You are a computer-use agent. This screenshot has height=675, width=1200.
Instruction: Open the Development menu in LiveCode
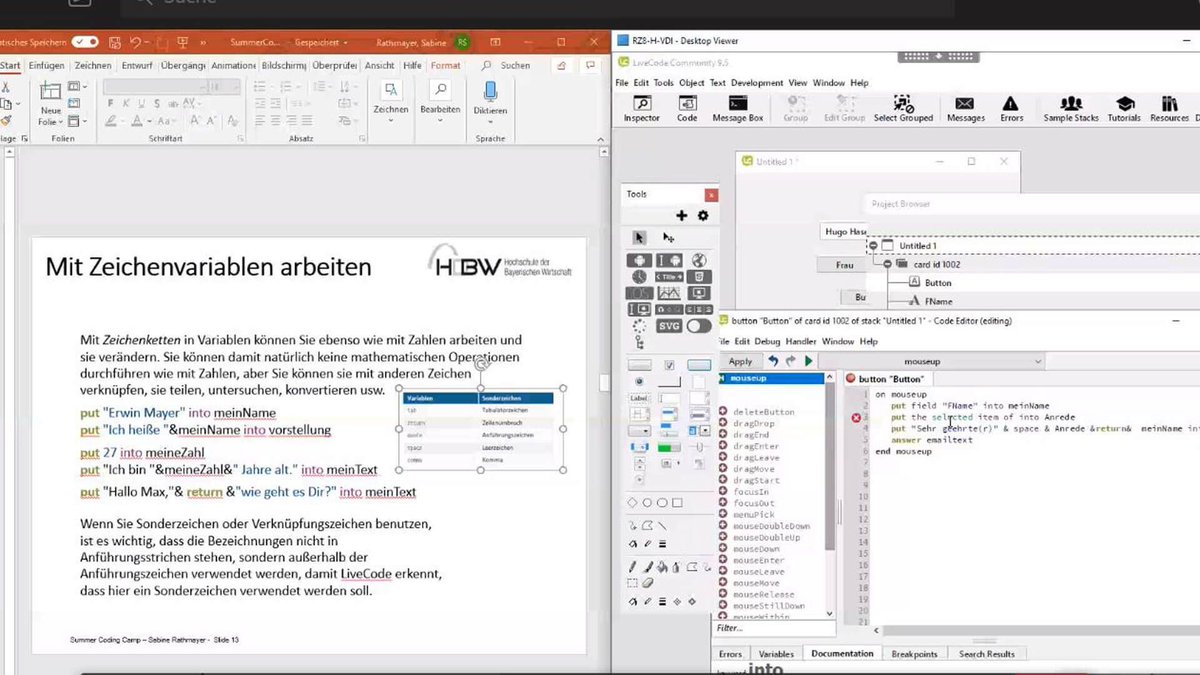pyautogui.click(x=757, y=83)
